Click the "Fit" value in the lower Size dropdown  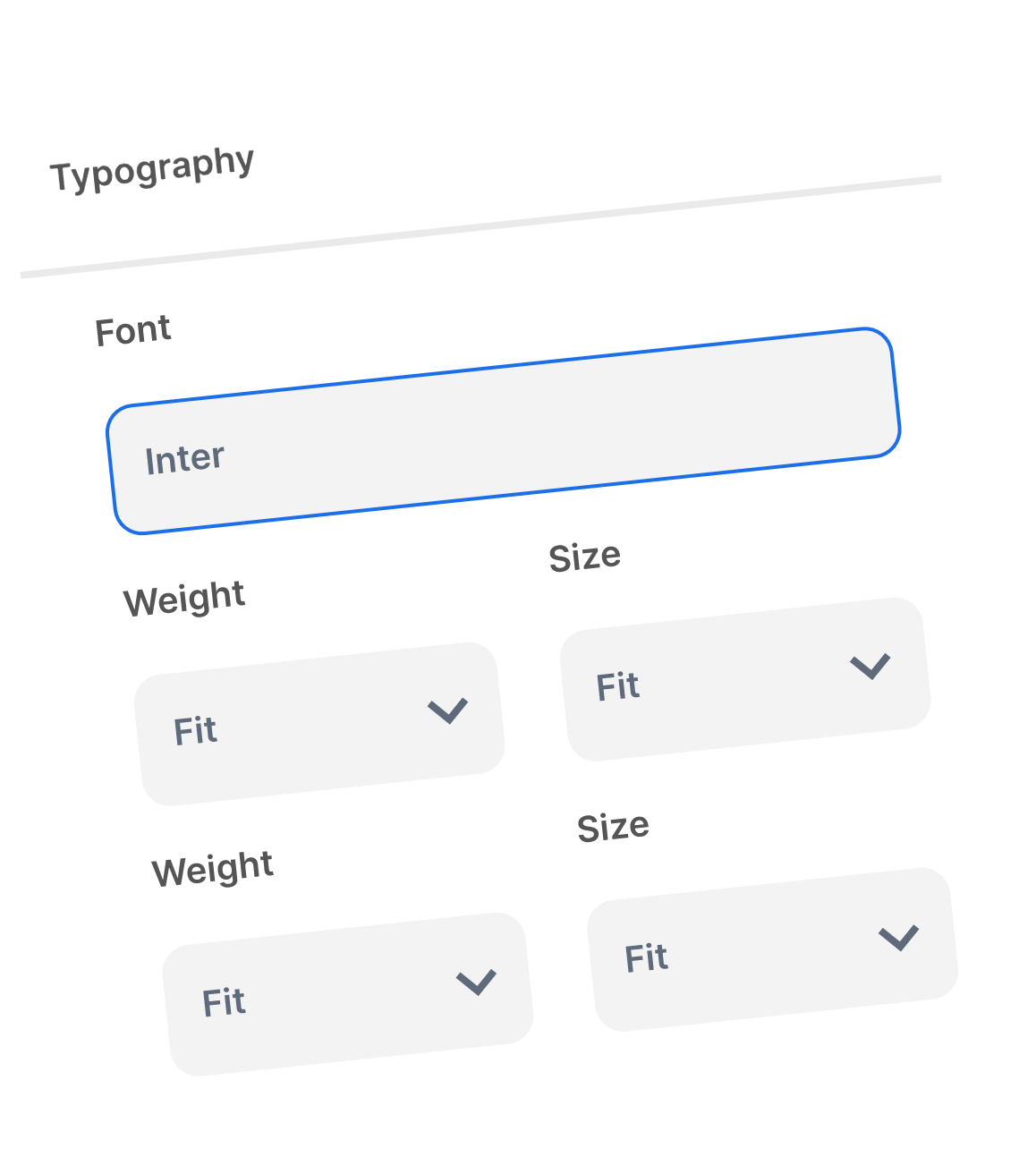[x=647, y=958]
